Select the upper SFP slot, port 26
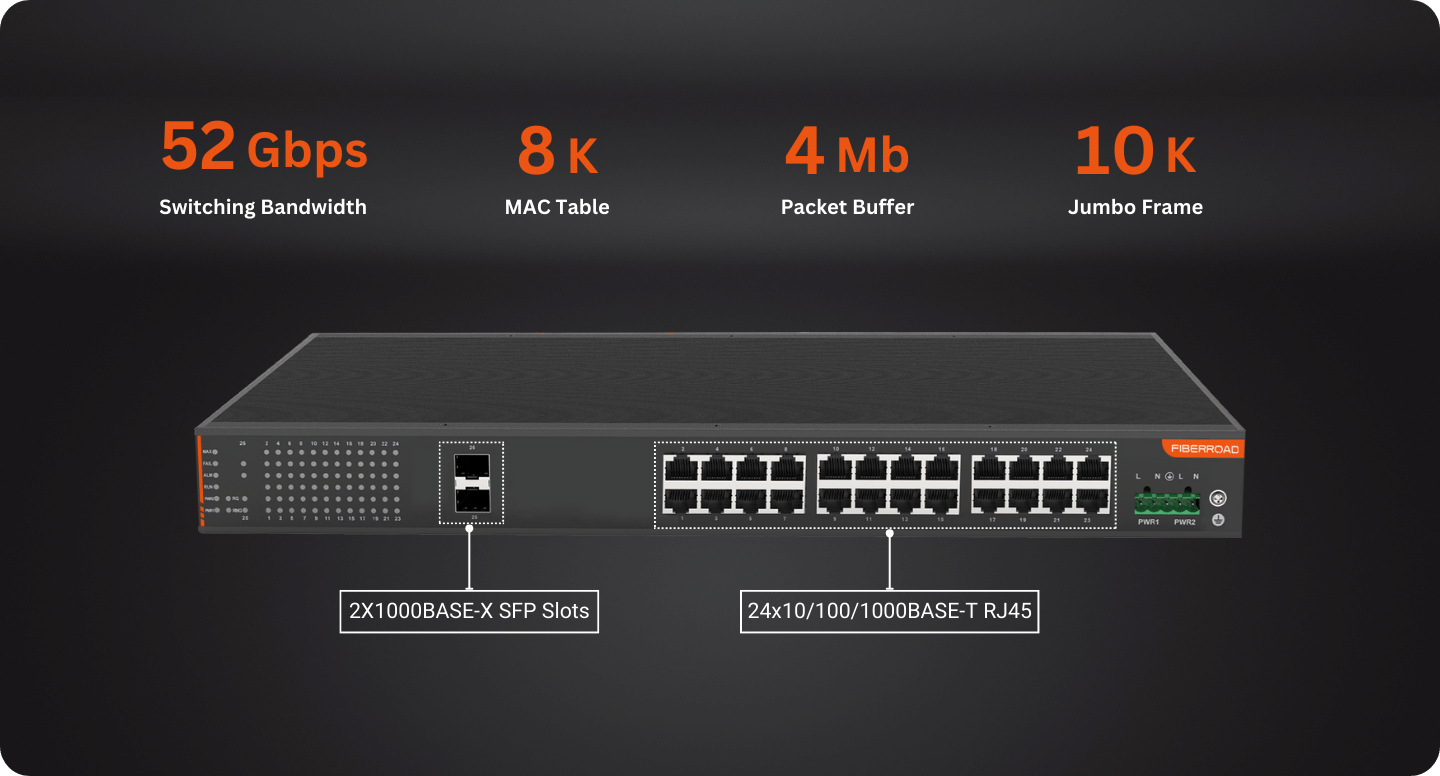The image size is (1440, 776). click(472, 467)
